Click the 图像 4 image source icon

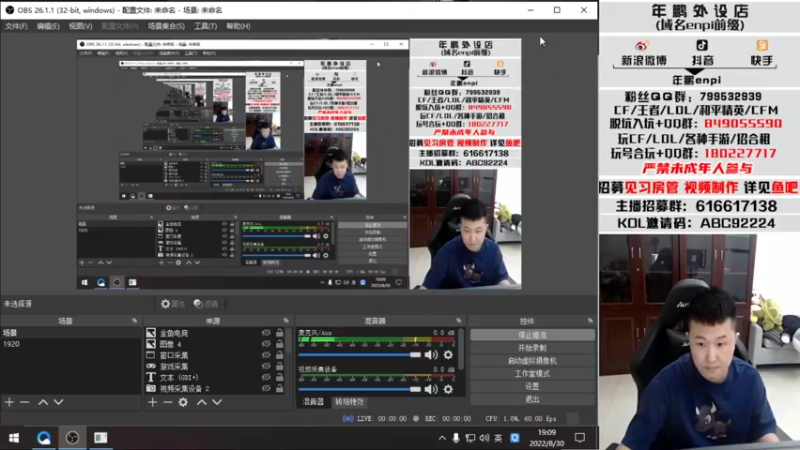(x=151, y=344)
